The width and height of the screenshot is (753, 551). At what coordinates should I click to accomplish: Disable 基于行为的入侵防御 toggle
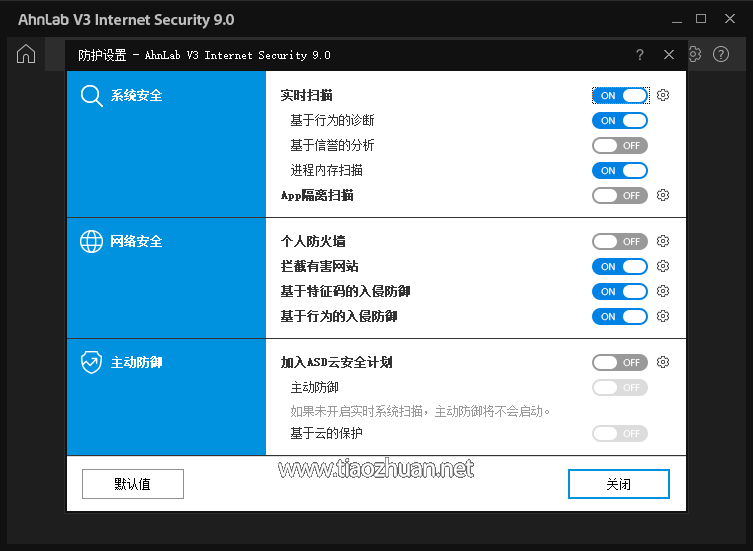click(x=620, y=317)
